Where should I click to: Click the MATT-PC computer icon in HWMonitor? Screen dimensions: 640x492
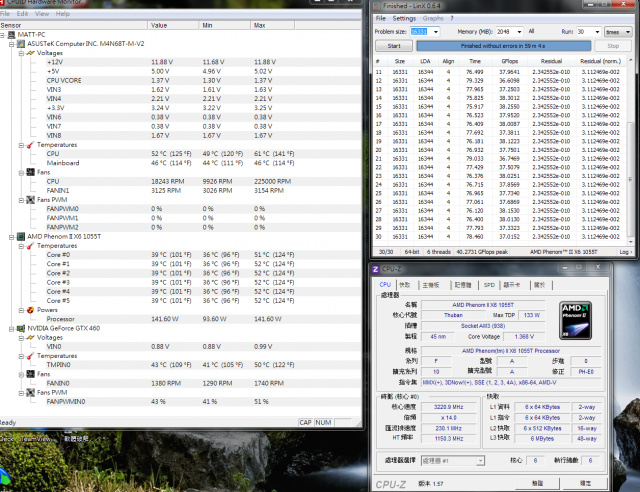[x=11, y=35]
